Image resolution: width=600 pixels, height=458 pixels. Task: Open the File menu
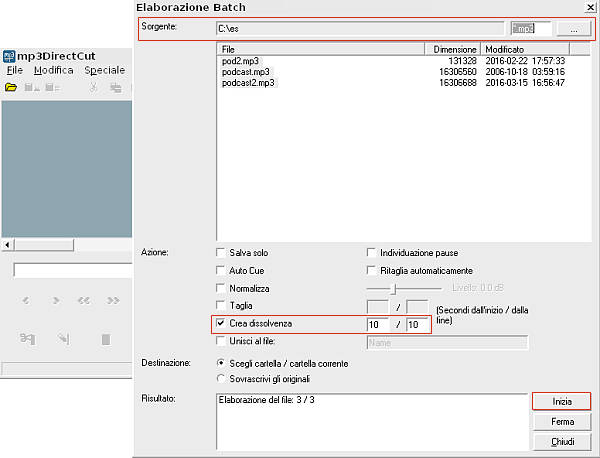point(14,71)
